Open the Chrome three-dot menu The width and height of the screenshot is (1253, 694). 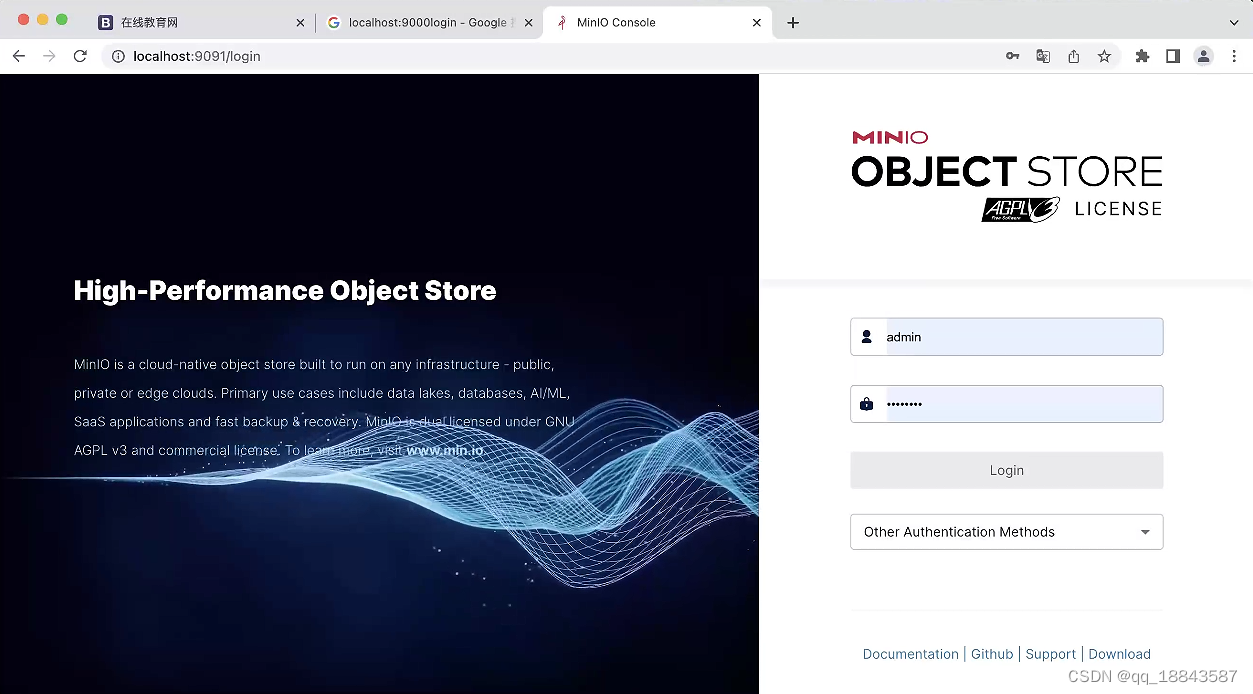click(x=1235, y=57)
